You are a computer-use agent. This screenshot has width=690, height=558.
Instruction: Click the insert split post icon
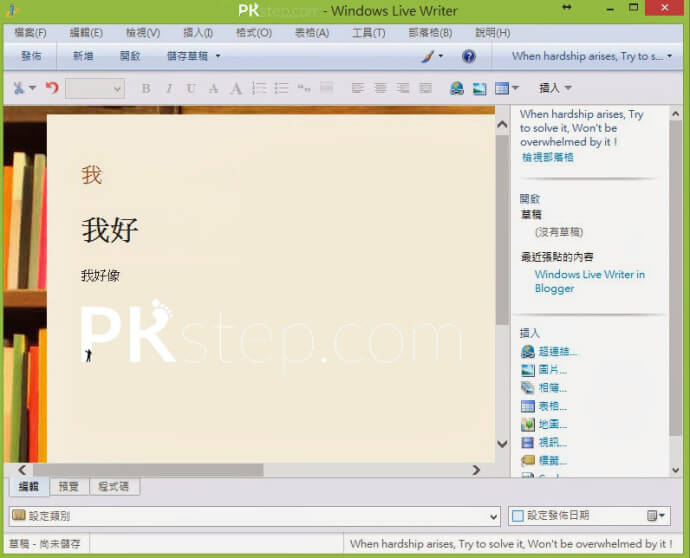(326, 88)
